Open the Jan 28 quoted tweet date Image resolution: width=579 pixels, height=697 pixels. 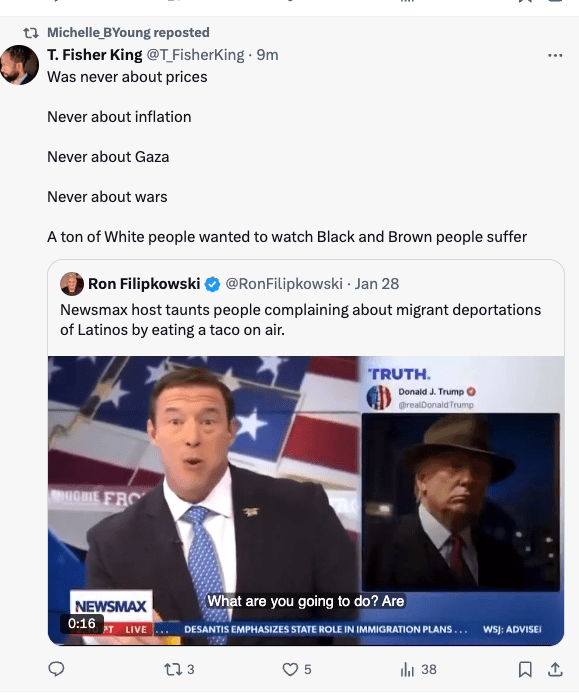tap(376, 284)
